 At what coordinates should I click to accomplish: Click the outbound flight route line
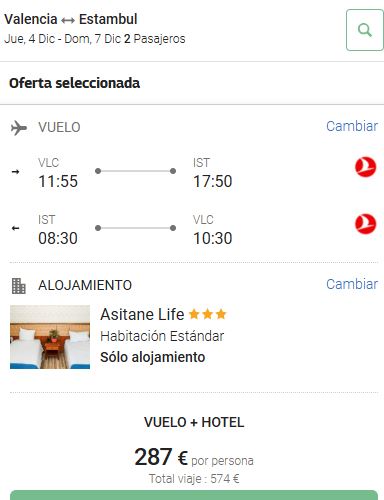click(x=135, y=171)
